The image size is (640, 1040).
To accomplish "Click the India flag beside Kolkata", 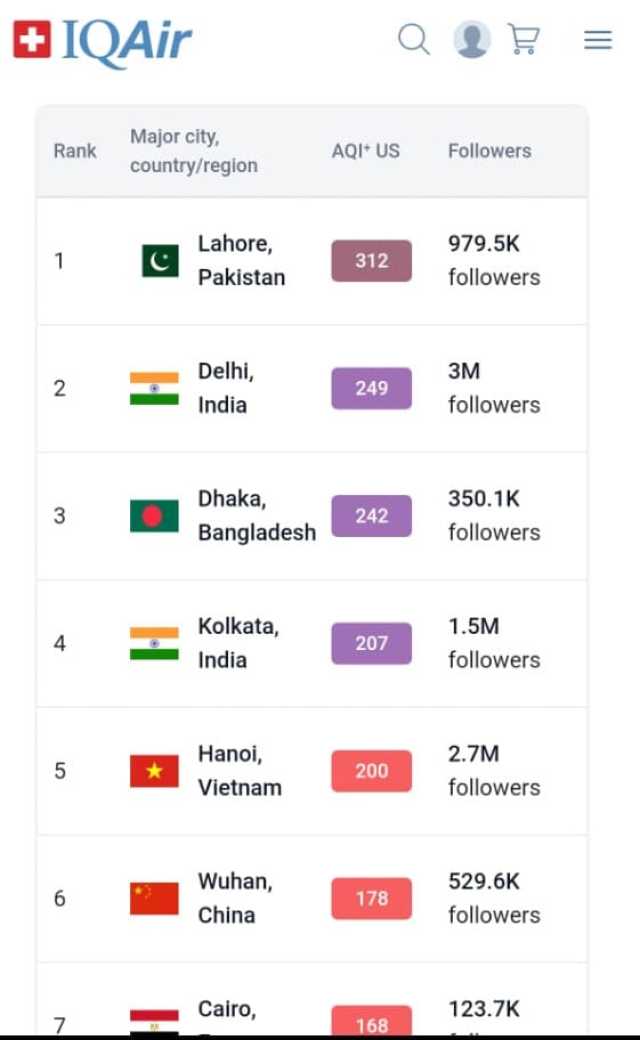I will point(154,643).
